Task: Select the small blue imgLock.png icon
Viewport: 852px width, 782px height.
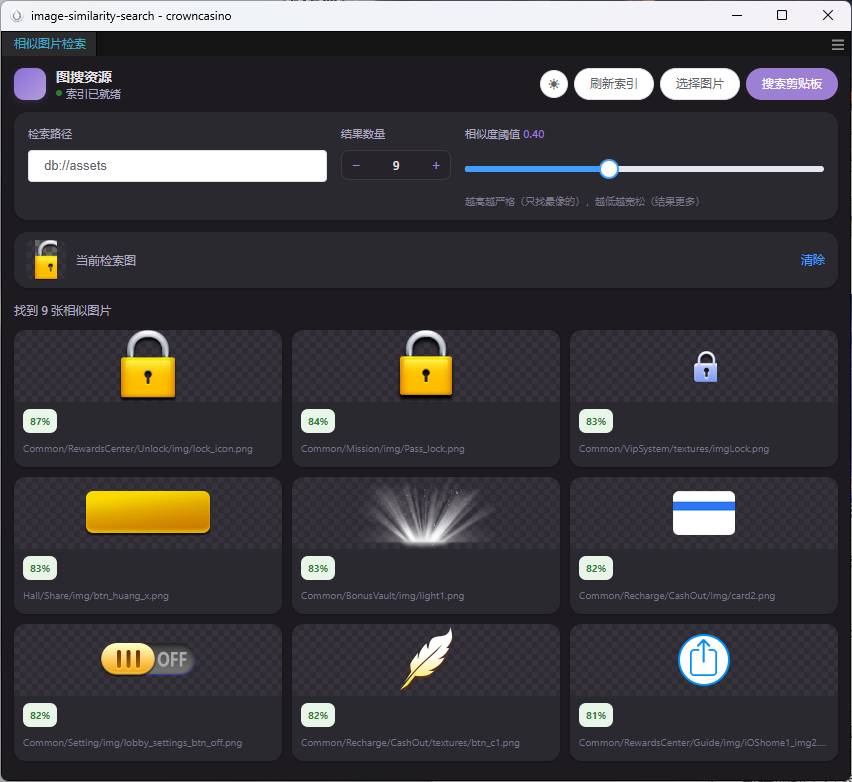Action: 705,367
